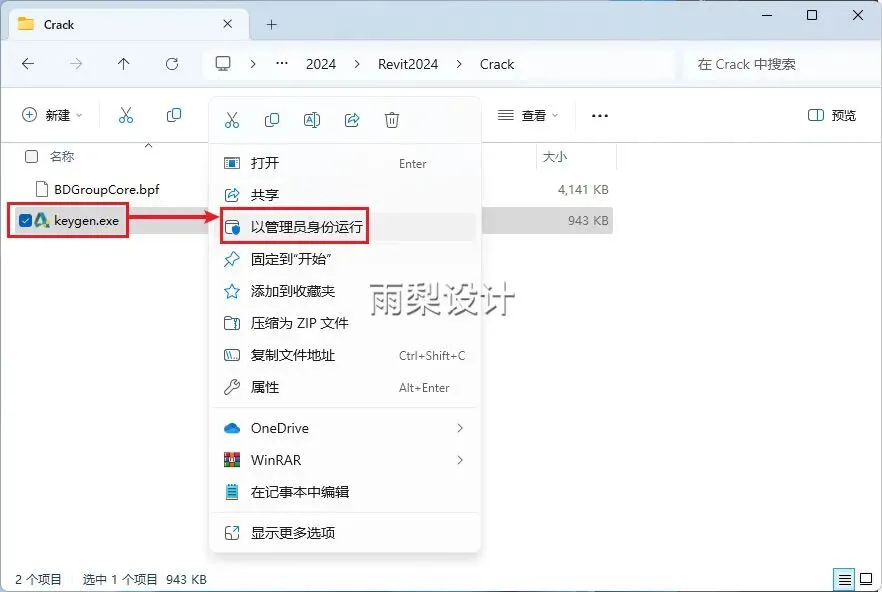Select the Crack tab

click(x=129, y=24)
